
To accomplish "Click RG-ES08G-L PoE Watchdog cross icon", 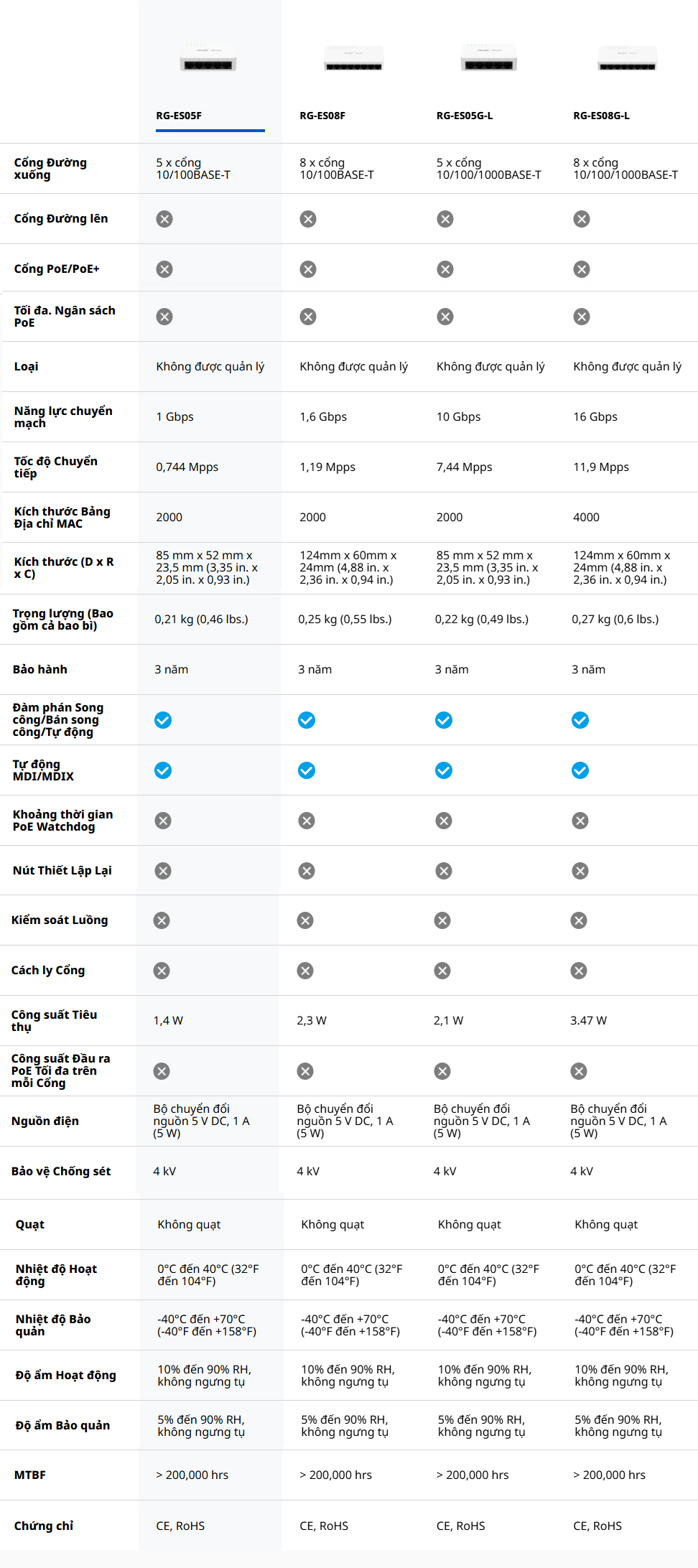I will pos(580,821).
